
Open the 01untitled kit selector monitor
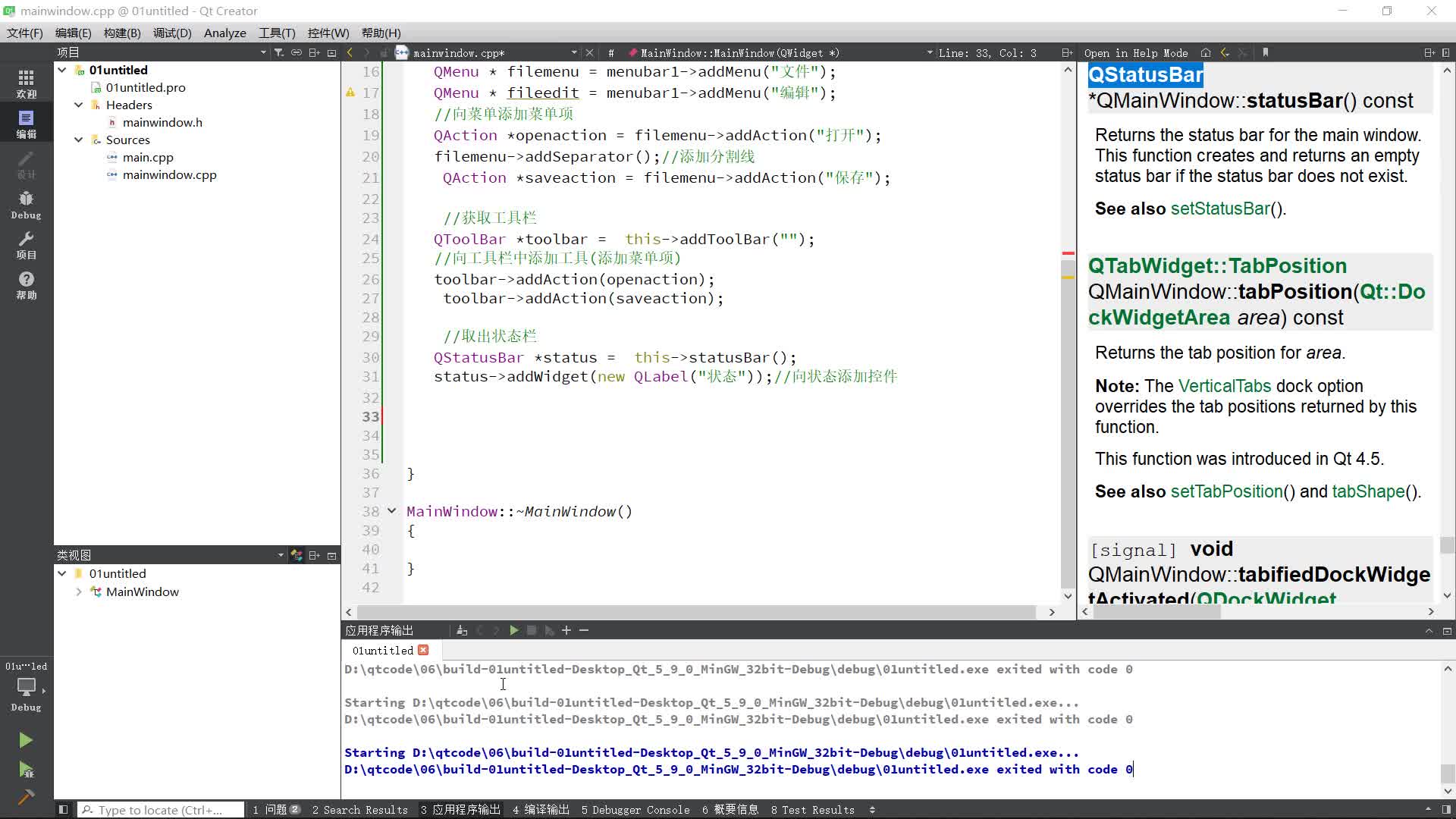[x=26, y=687]
